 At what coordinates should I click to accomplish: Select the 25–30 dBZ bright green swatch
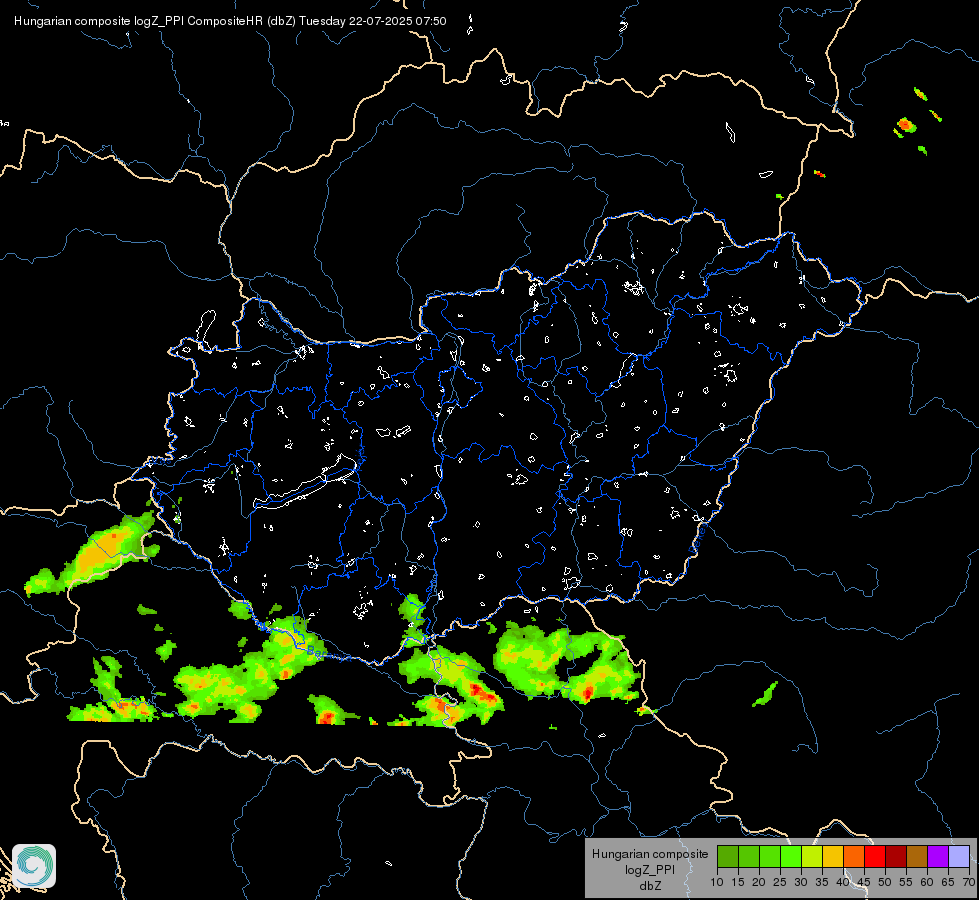[x=790, y=856]
